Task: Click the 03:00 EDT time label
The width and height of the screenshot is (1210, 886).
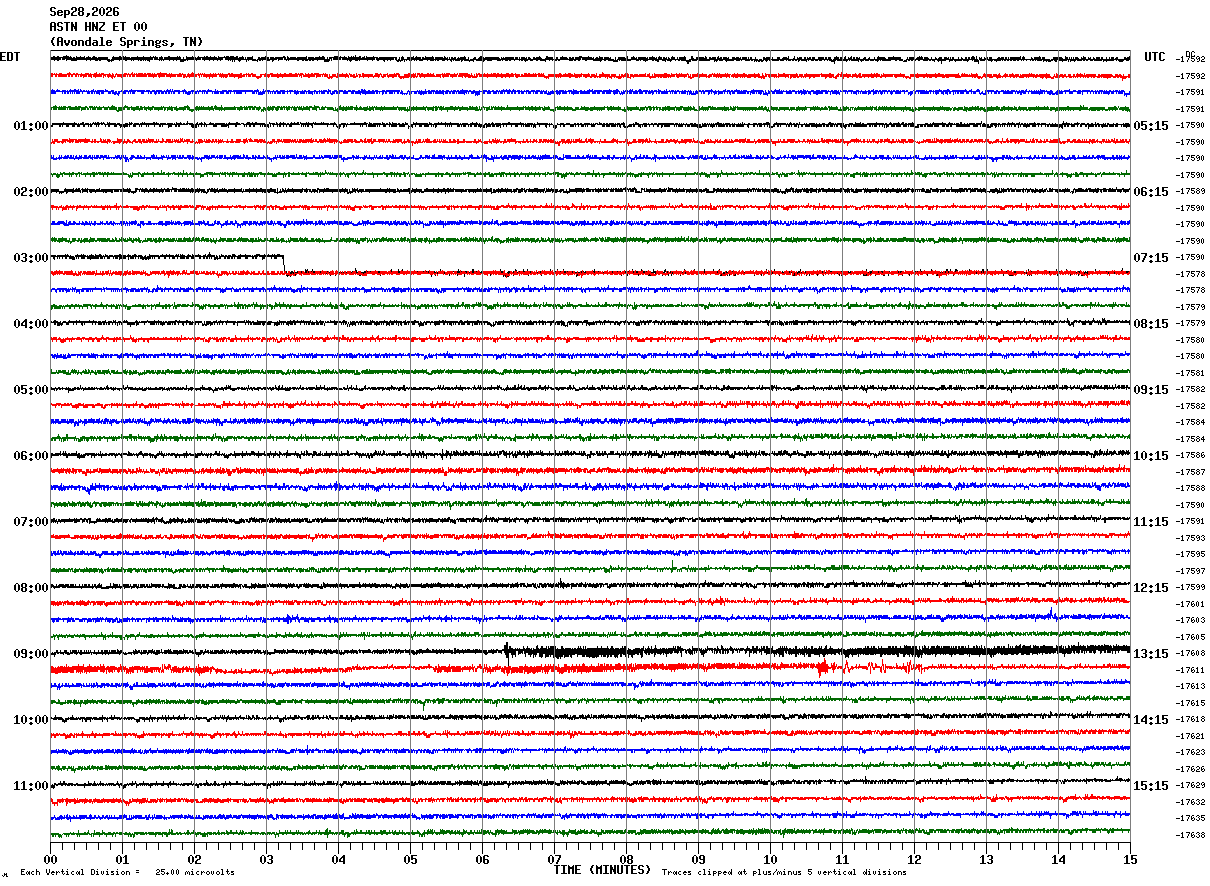Action: coord(30,258)
